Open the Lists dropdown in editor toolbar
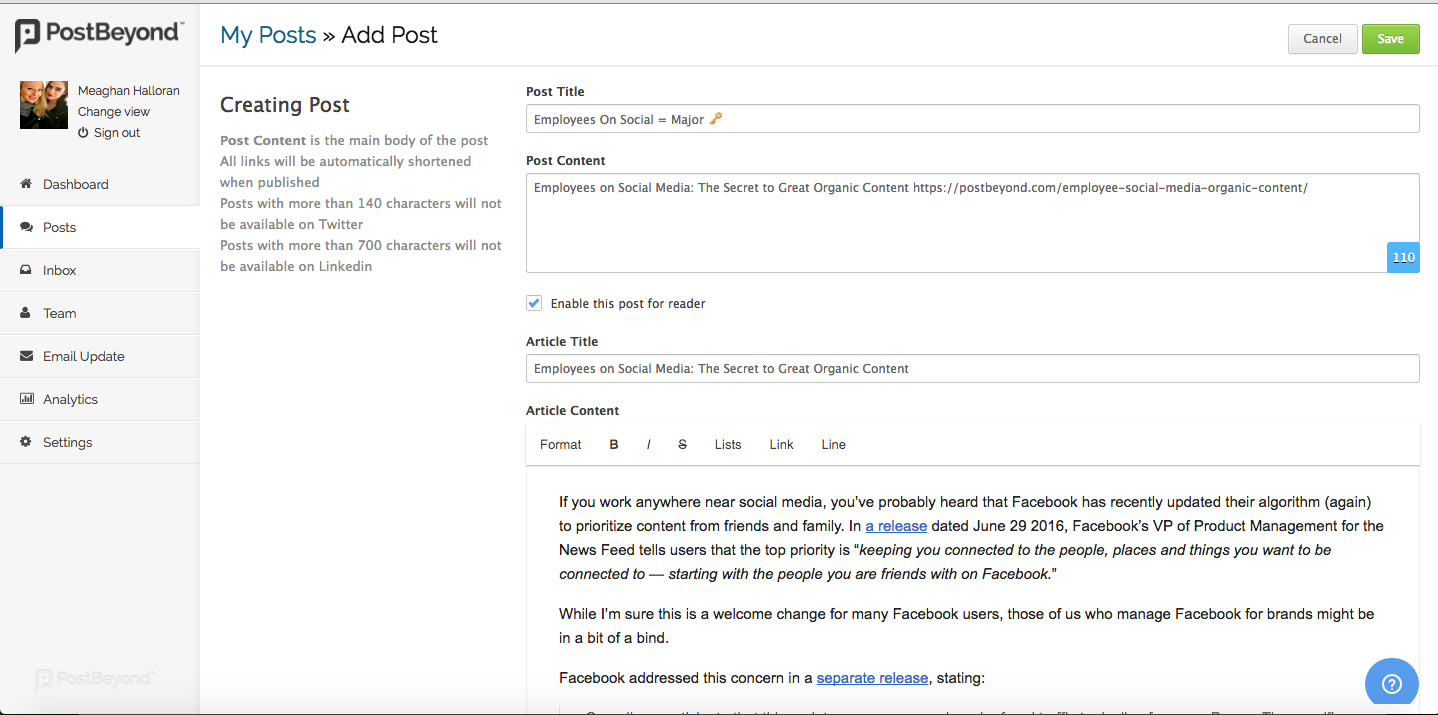The image size is (1438, 715). point(728,445)
